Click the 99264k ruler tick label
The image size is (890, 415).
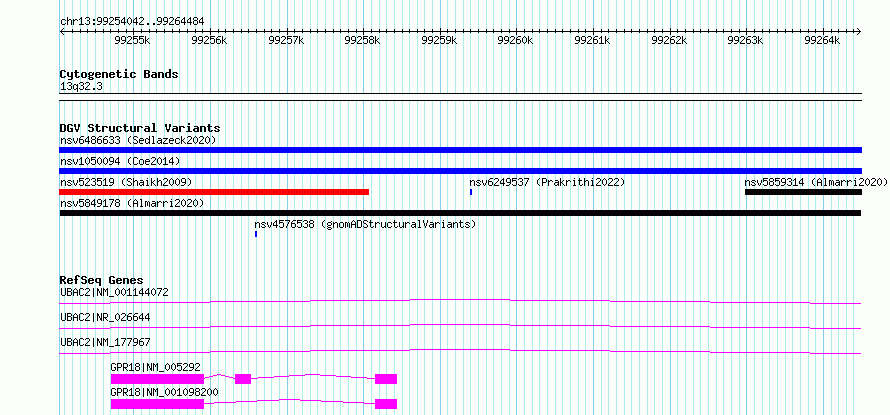point(822,40)
